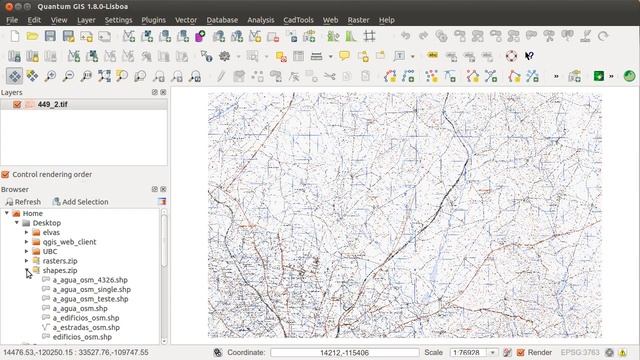Select the Pan Map tool
The image size is (640, 360).
pos(15,76)
